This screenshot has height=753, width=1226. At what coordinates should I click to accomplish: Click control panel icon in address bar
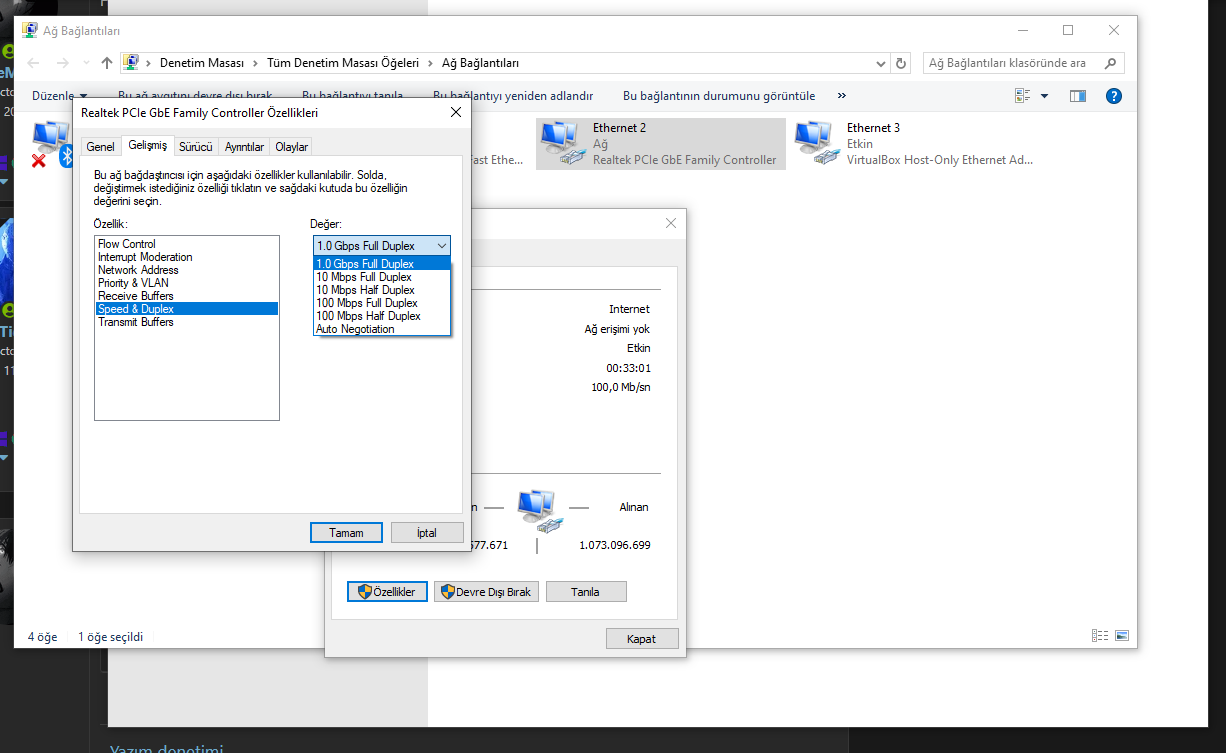click(x=131, y=63)
